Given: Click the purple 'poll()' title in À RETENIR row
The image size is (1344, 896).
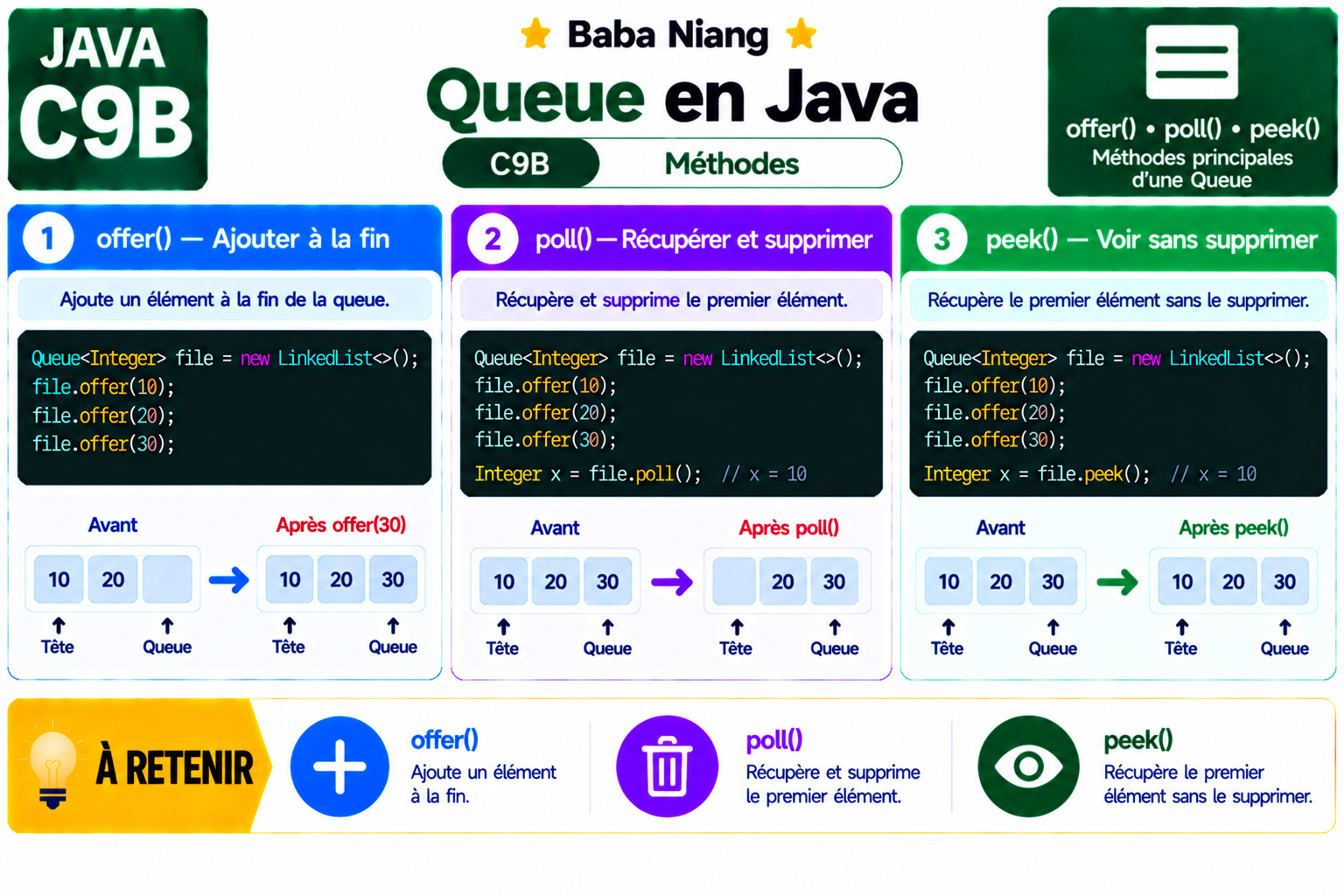Looking at the screenshot, I should point(774,740).
